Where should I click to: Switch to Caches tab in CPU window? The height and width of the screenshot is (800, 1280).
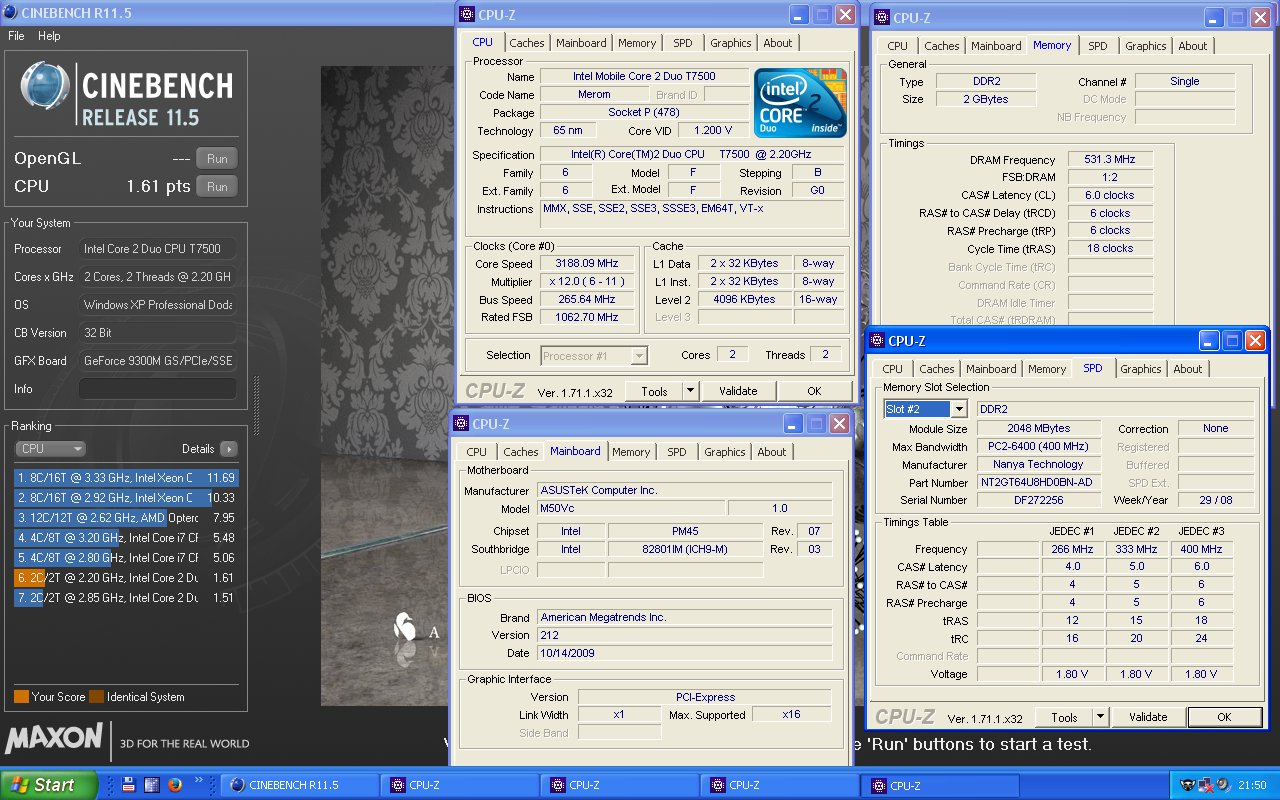tap(527, 43)
